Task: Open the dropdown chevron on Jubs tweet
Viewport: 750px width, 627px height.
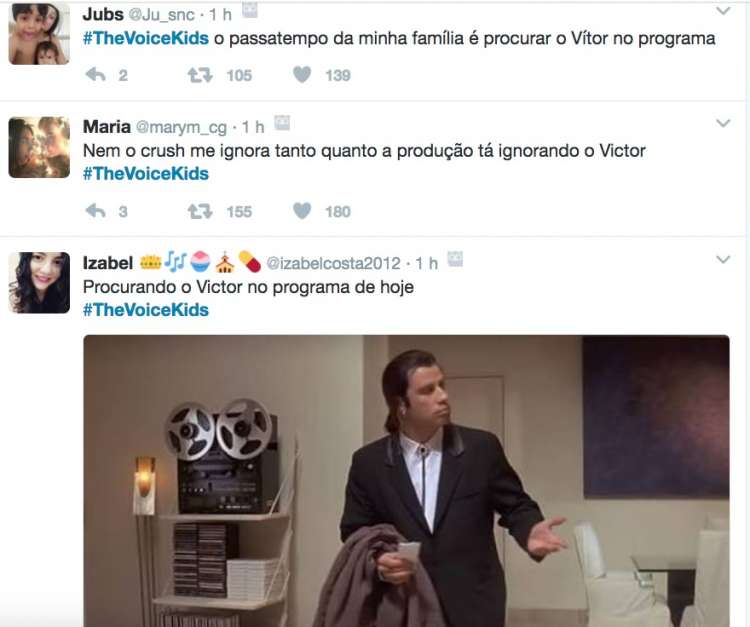Action: pyautogui.click(x=723, y=11)
